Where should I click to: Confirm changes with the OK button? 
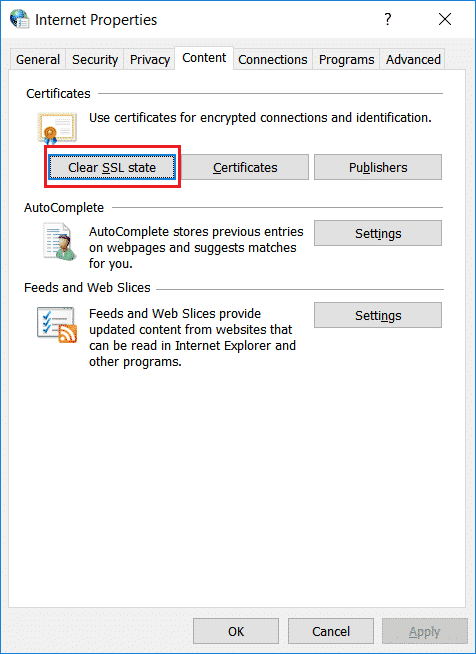[236, 631]
